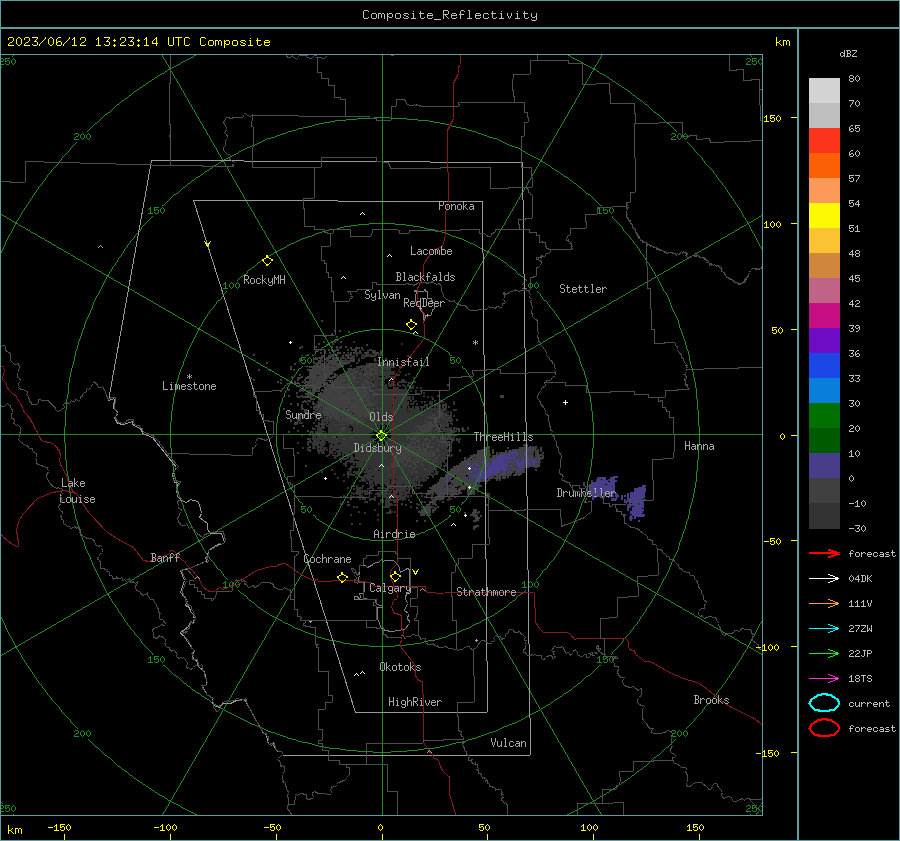
Task: Click the radar site diamond at map center
Action: pyautogui.click(x=381, y=435)
